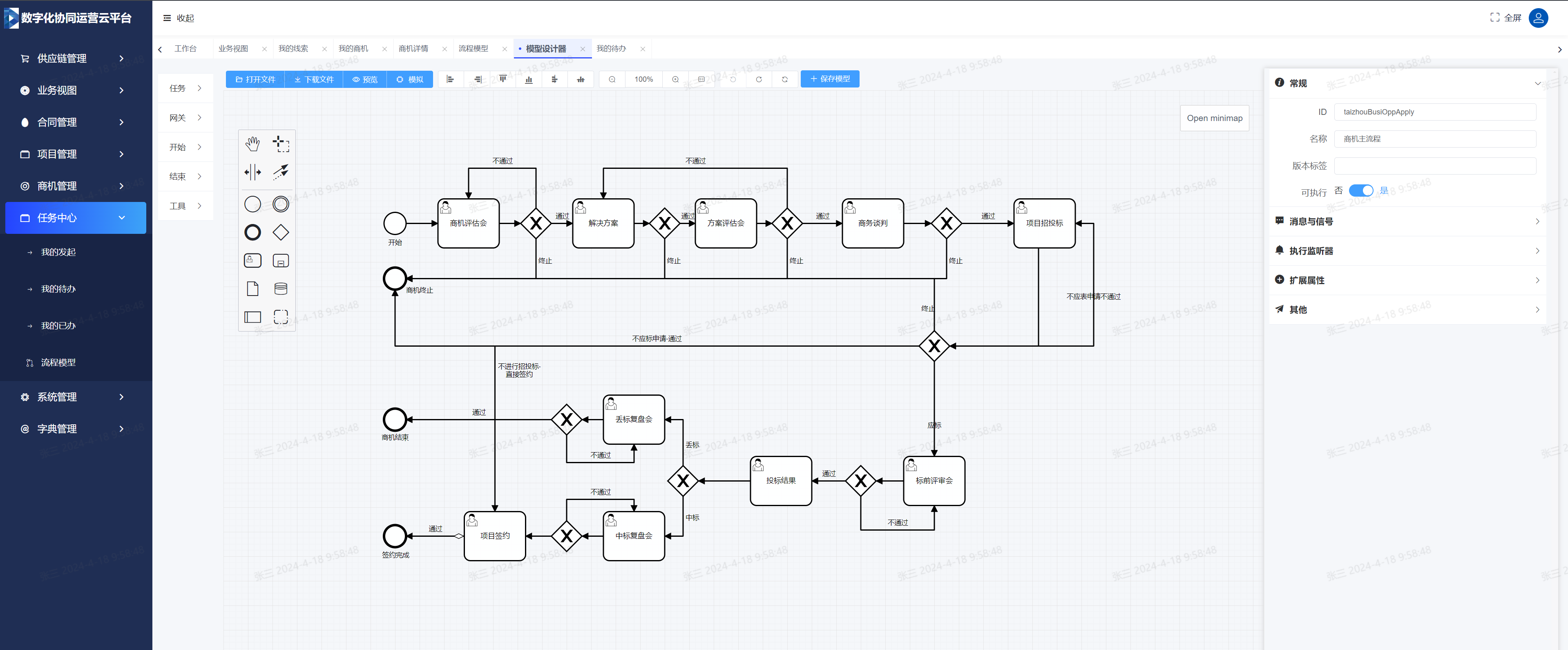Viewport: 1568px width, 650px height.
Task: Pick the pool/participant shape
Action: pyautogui.click(x=252, y=317)
